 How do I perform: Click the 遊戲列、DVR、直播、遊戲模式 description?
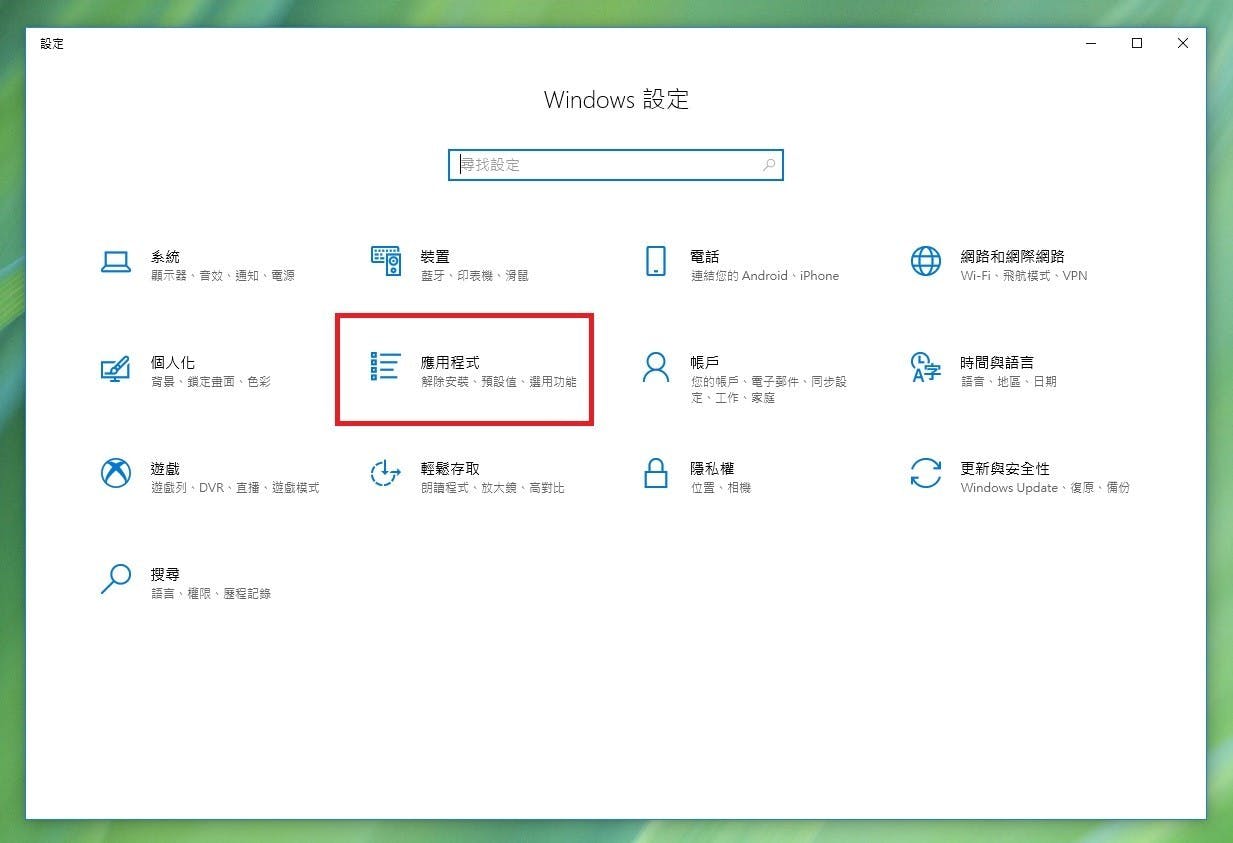click(x=235, y=488)
